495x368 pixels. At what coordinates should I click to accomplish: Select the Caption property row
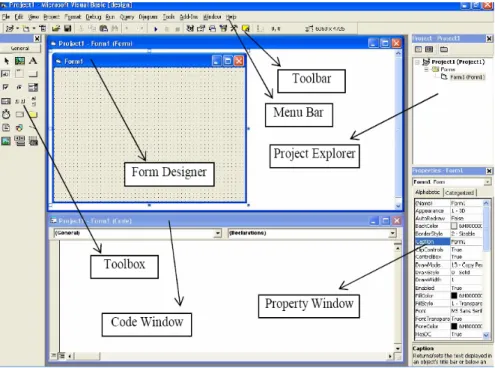click(449, 241)
